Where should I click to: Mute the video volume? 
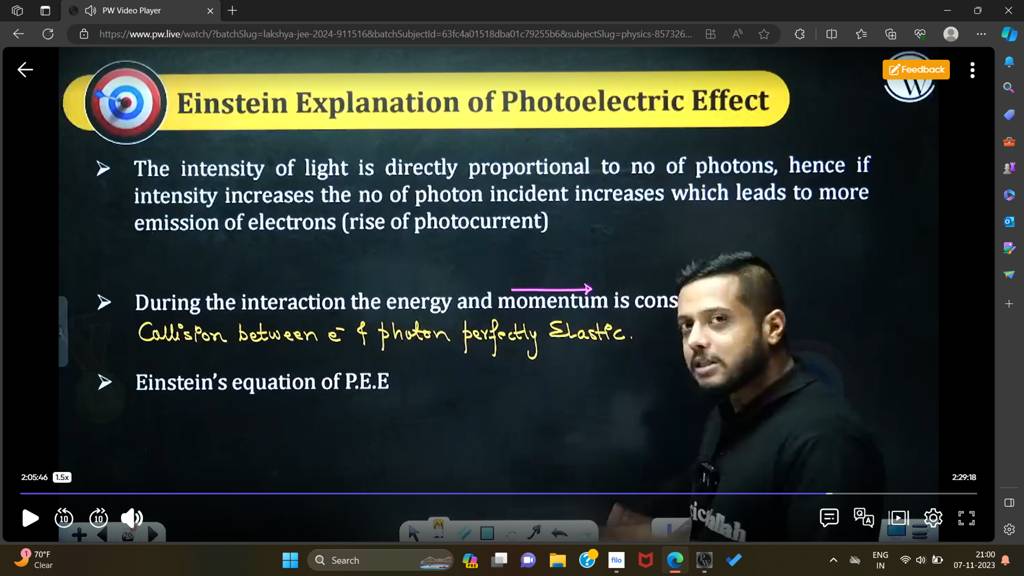coord(133,518)
